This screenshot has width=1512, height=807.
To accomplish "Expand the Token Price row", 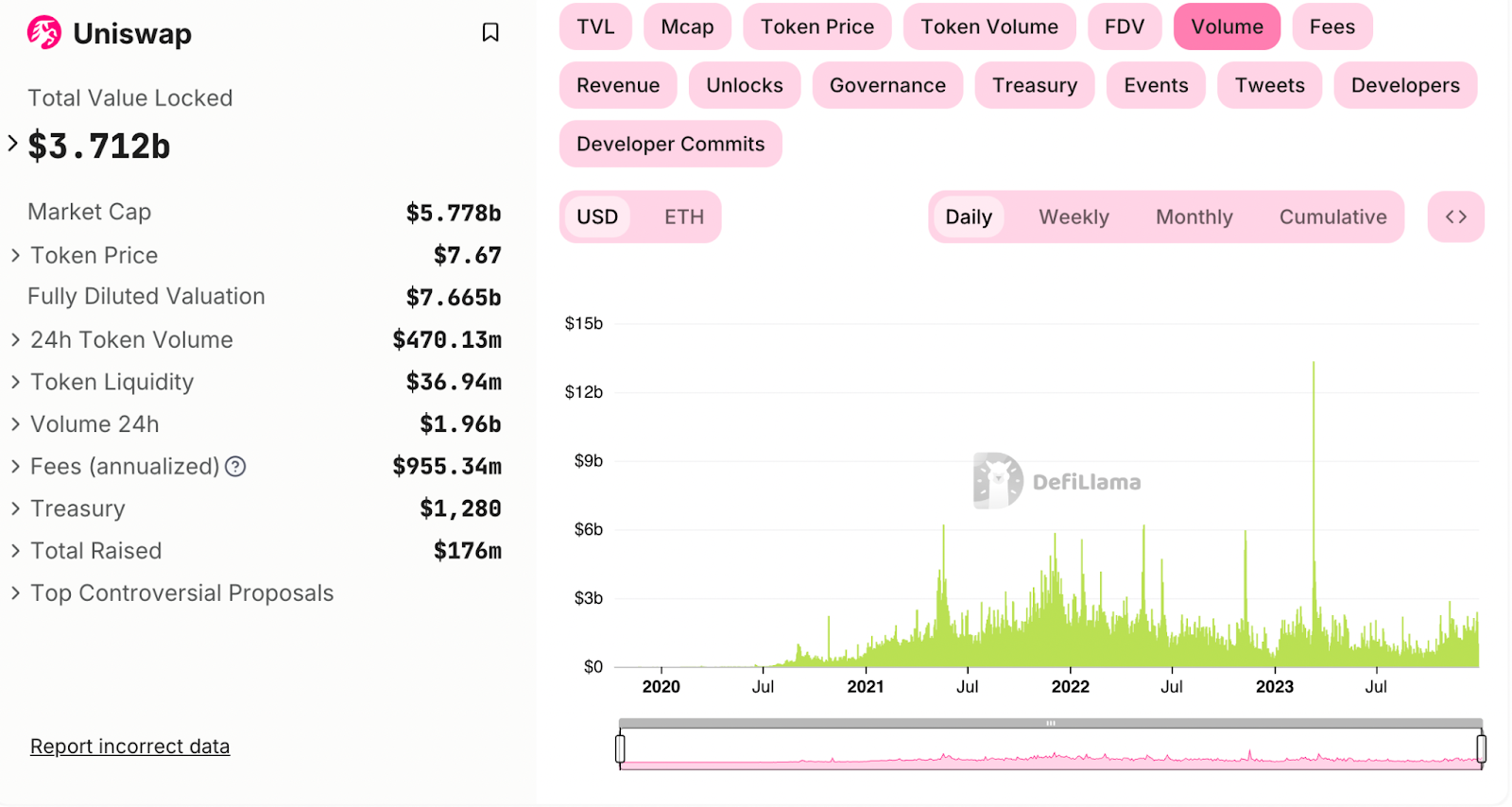I will click(15, 255).
